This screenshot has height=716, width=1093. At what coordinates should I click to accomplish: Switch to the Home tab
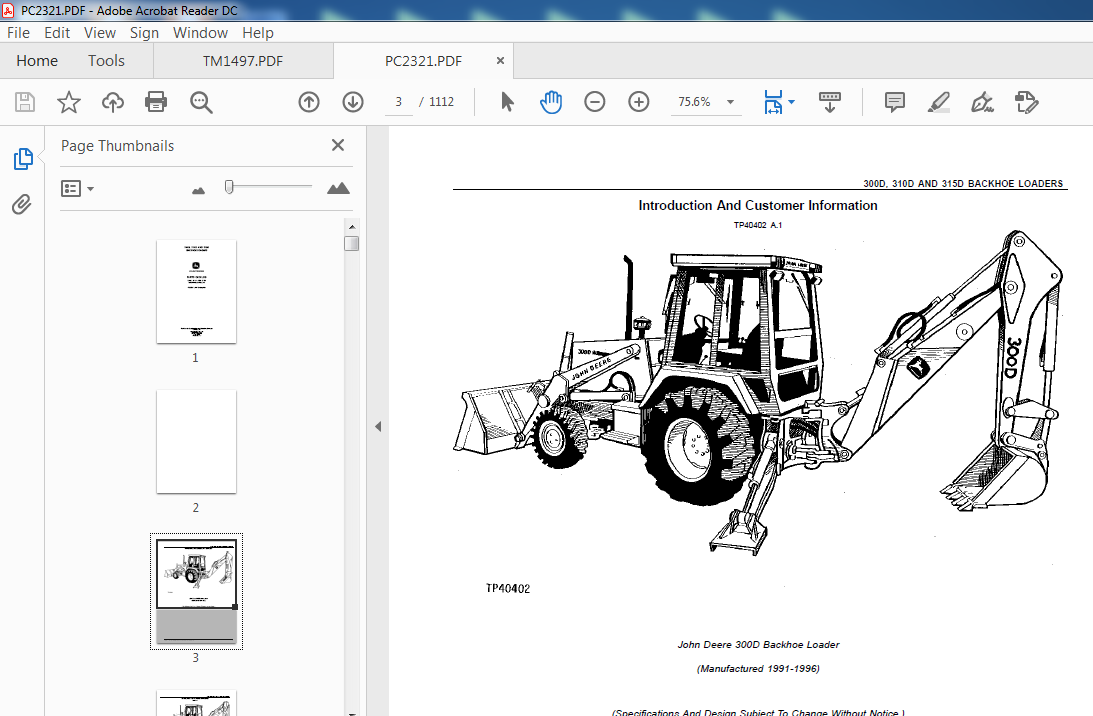point(37,61)
